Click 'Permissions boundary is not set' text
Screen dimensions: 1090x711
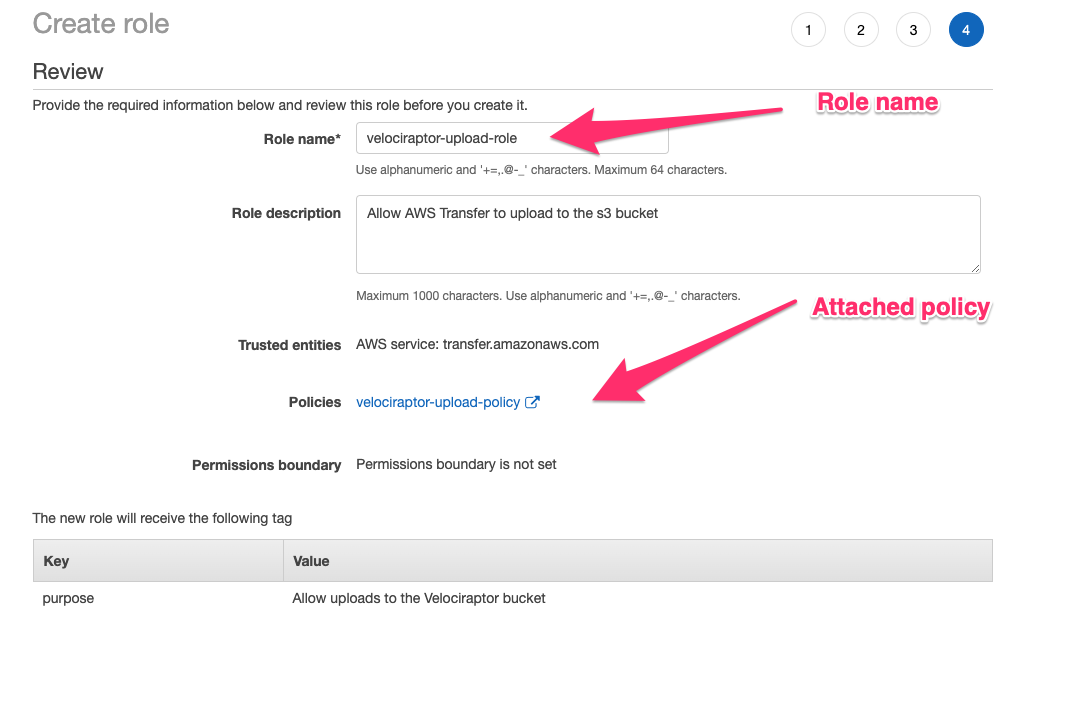(456, 464)
